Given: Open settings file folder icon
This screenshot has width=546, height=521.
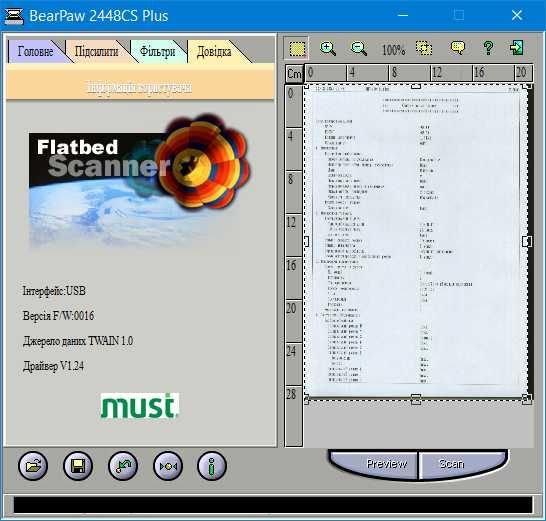Looking at the screenshot, I should [x=33, y=466].
